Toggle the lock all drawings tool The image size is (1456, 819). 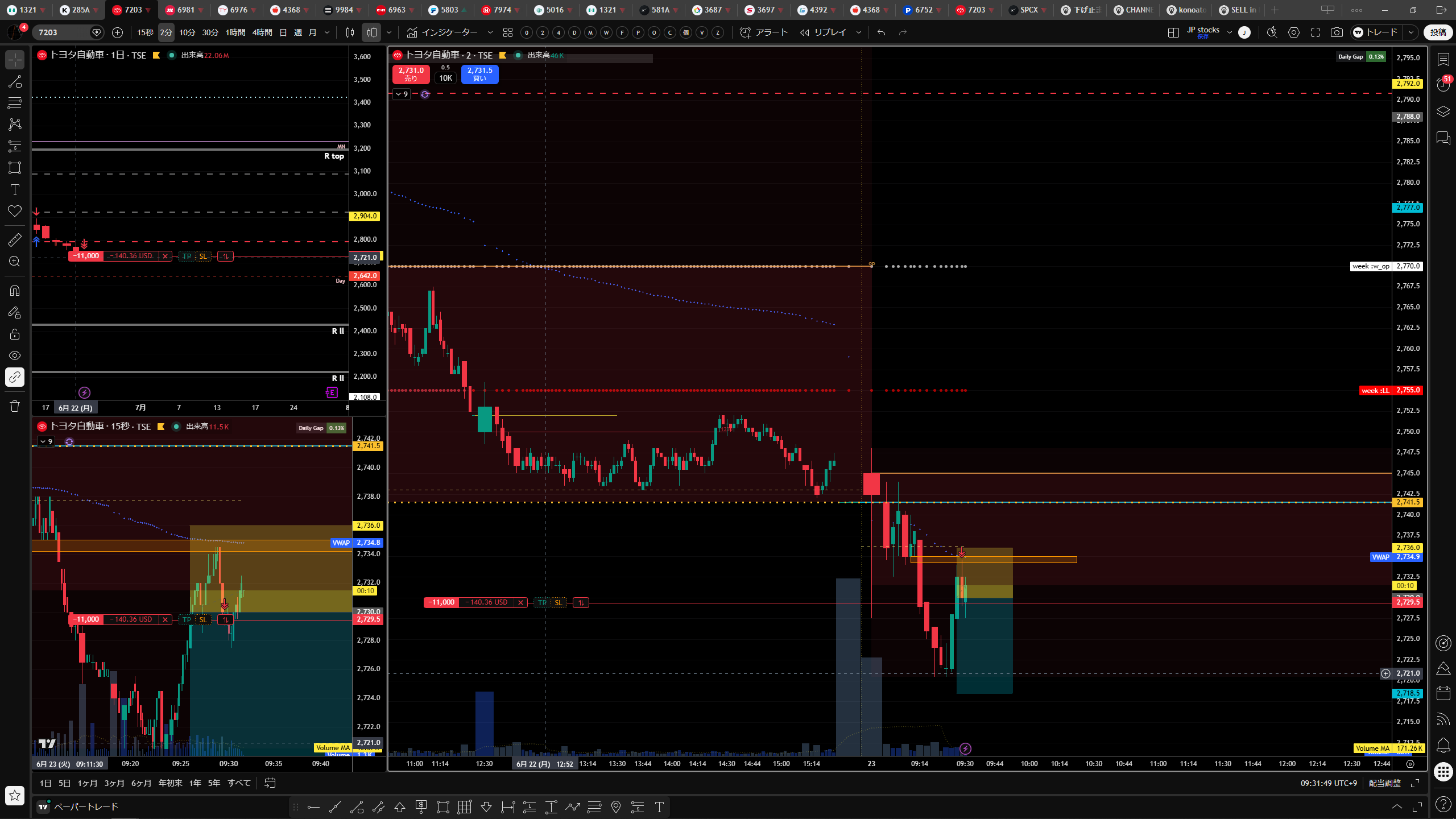pos(15,334)
